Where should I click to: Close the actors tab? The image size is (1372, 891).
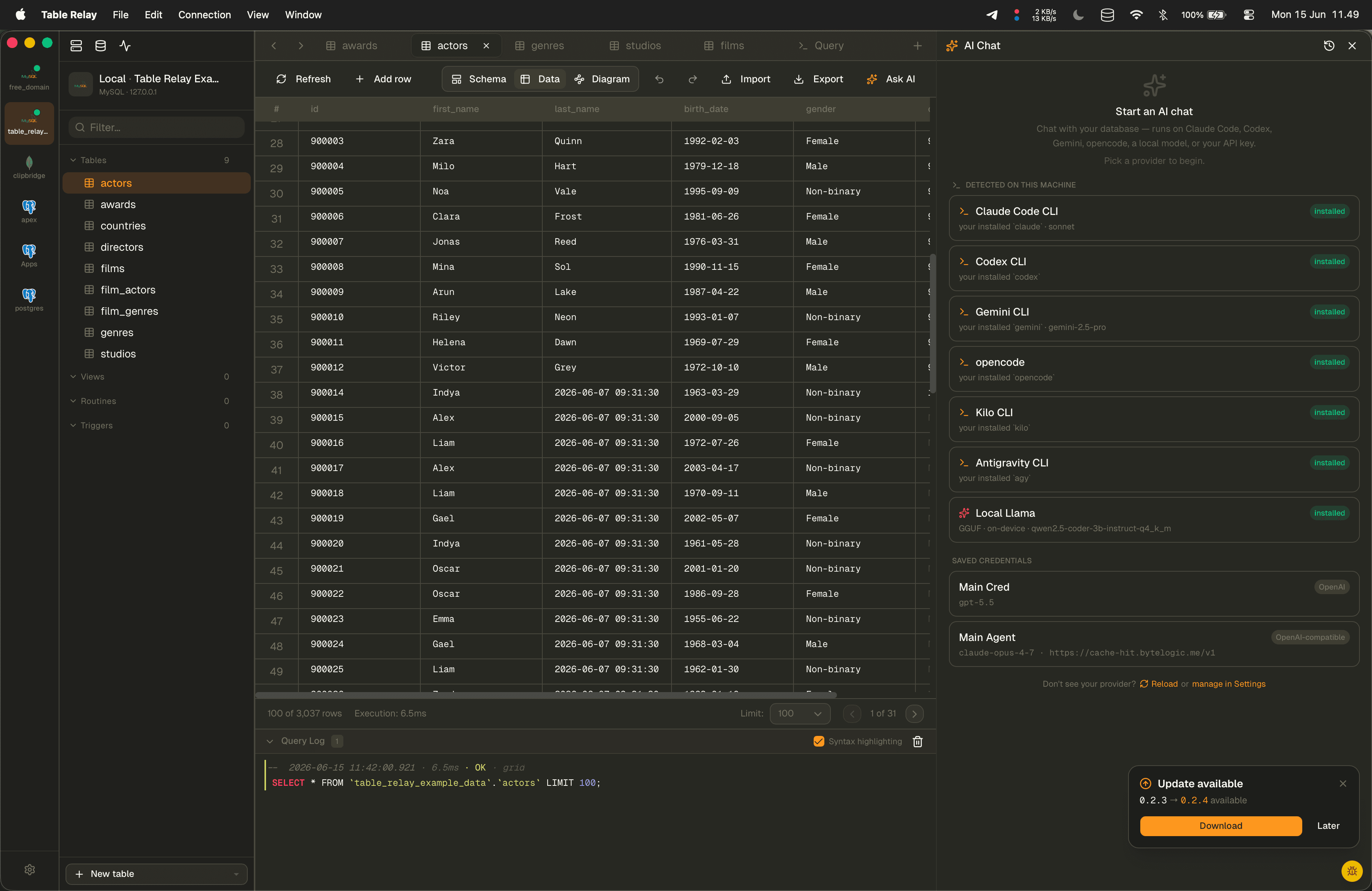click(487, 45)
